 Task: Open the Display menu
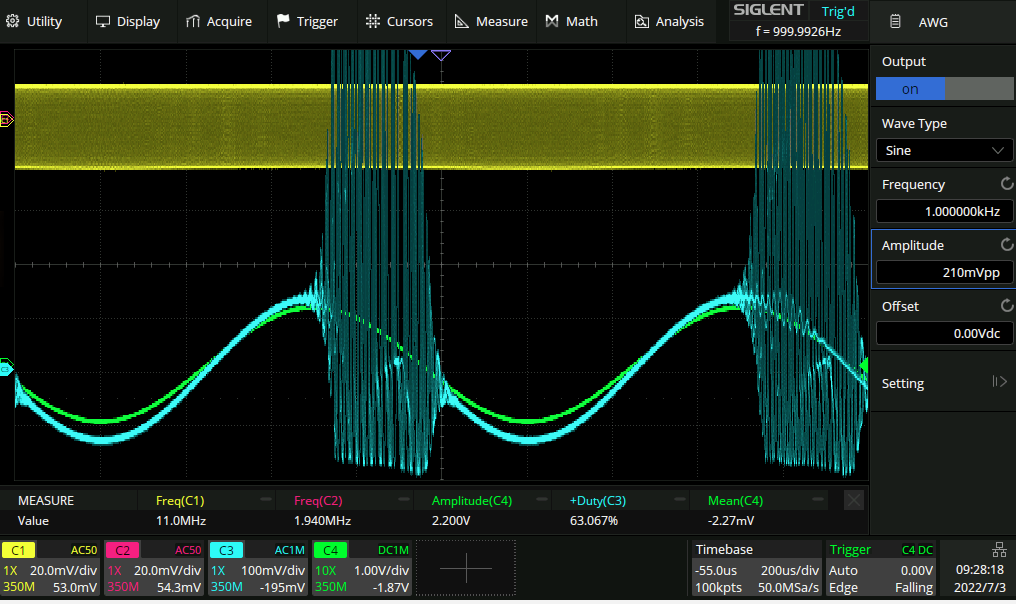tap(127, 21)
